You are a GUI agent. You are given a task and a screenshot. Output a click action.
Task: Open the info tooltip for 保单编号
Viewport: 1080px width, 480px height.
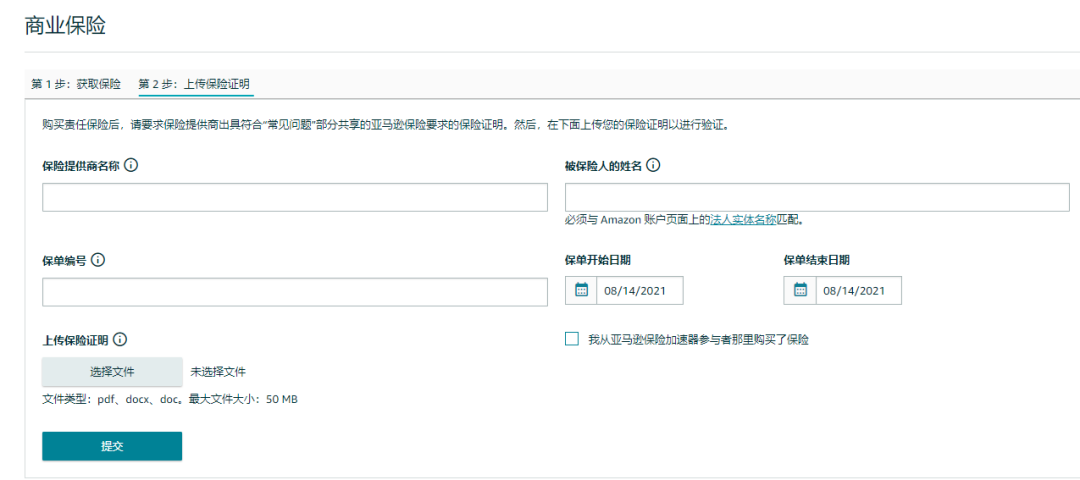pos(98,260)
